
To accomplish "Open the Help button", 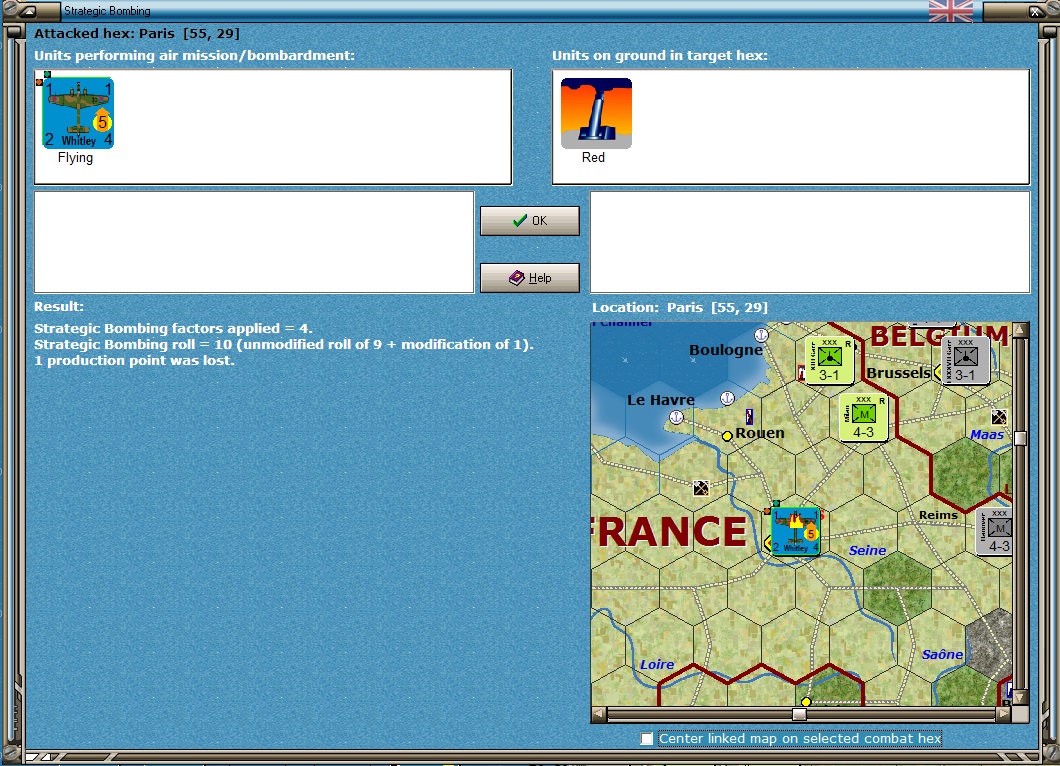I will [530, 278].
